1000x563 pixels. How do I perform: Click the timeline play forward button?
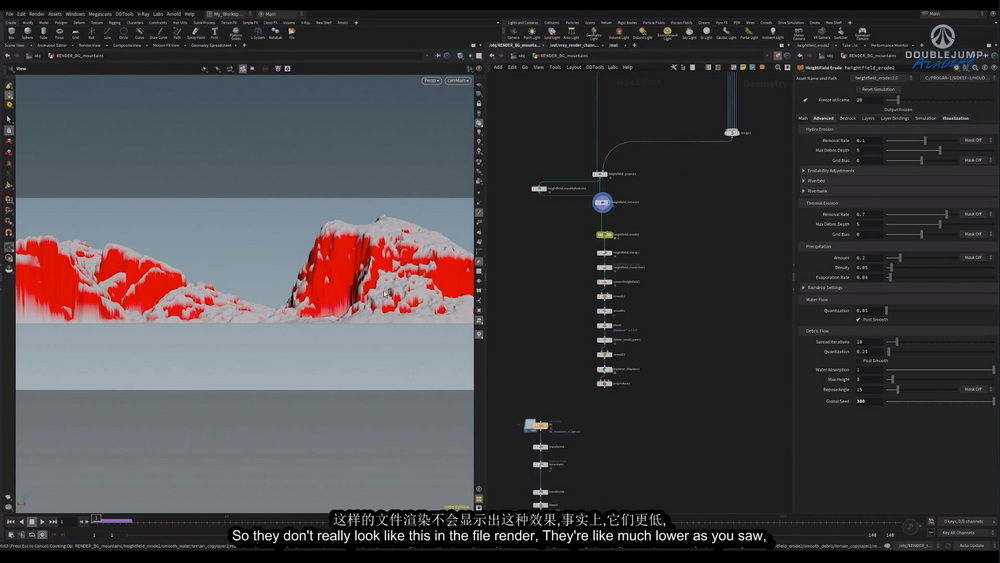(42, 522)
